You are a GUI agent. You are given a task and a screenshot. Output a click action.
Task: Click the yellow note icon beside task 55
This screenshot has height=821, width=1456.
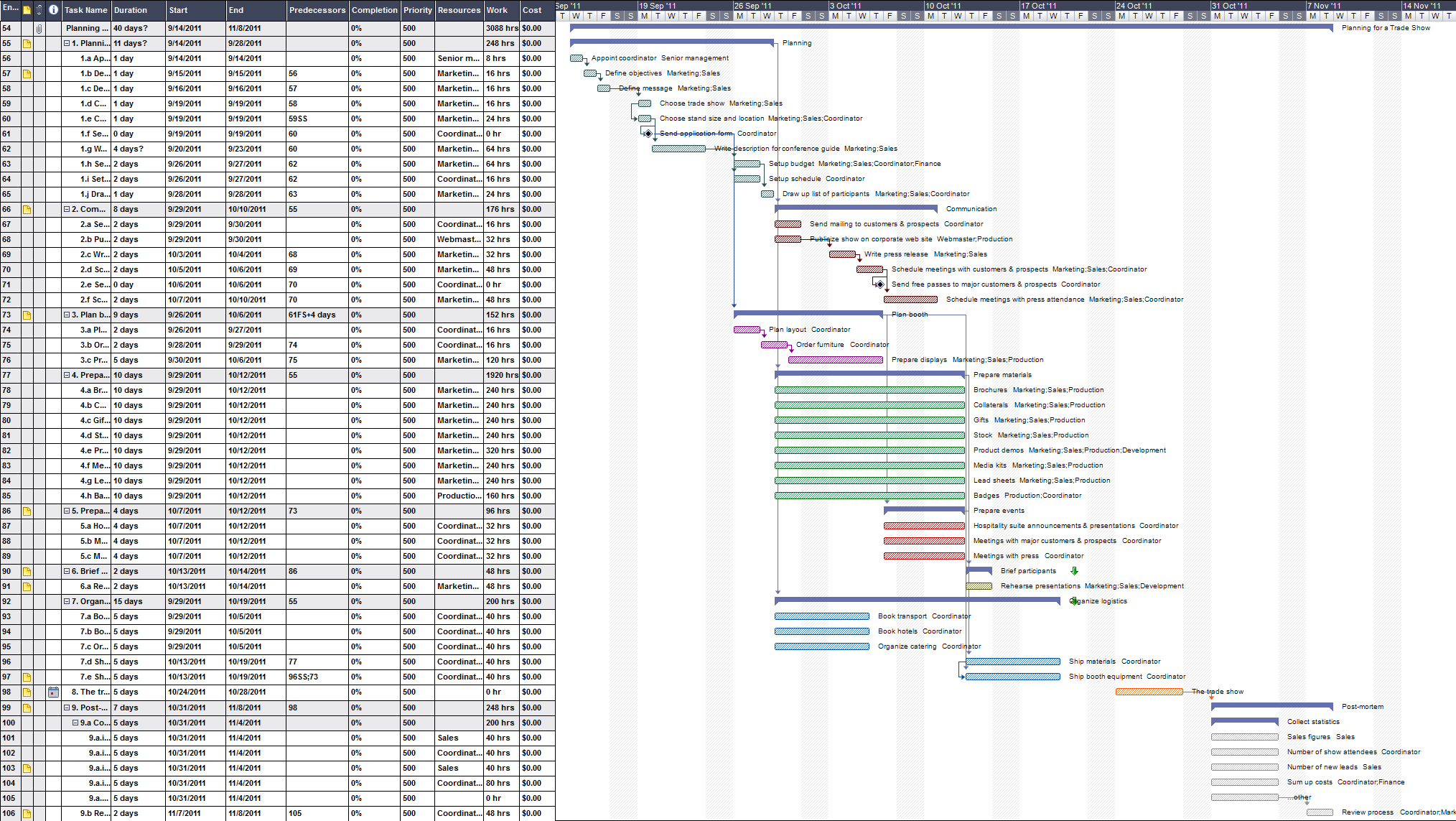pyautogui.click(x=25, y=43)
